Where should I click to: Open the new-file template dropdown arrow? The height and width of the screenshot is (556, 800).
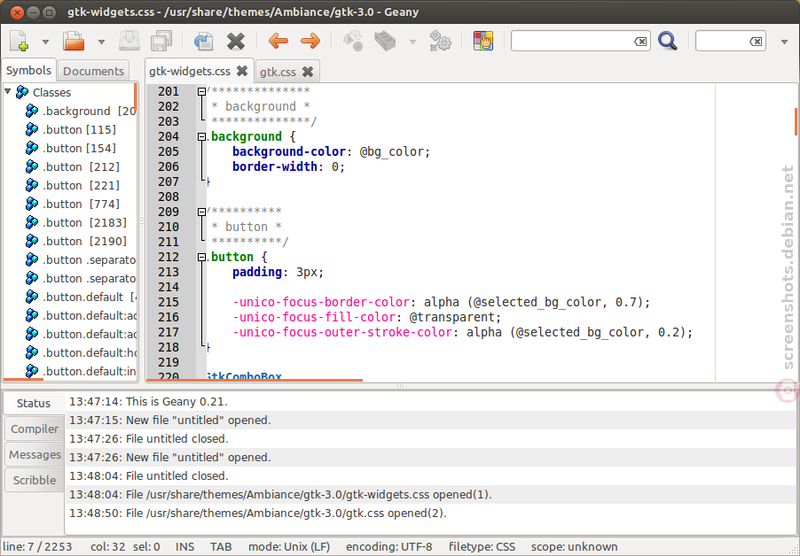pyautogui.click(x=45, y=42)
